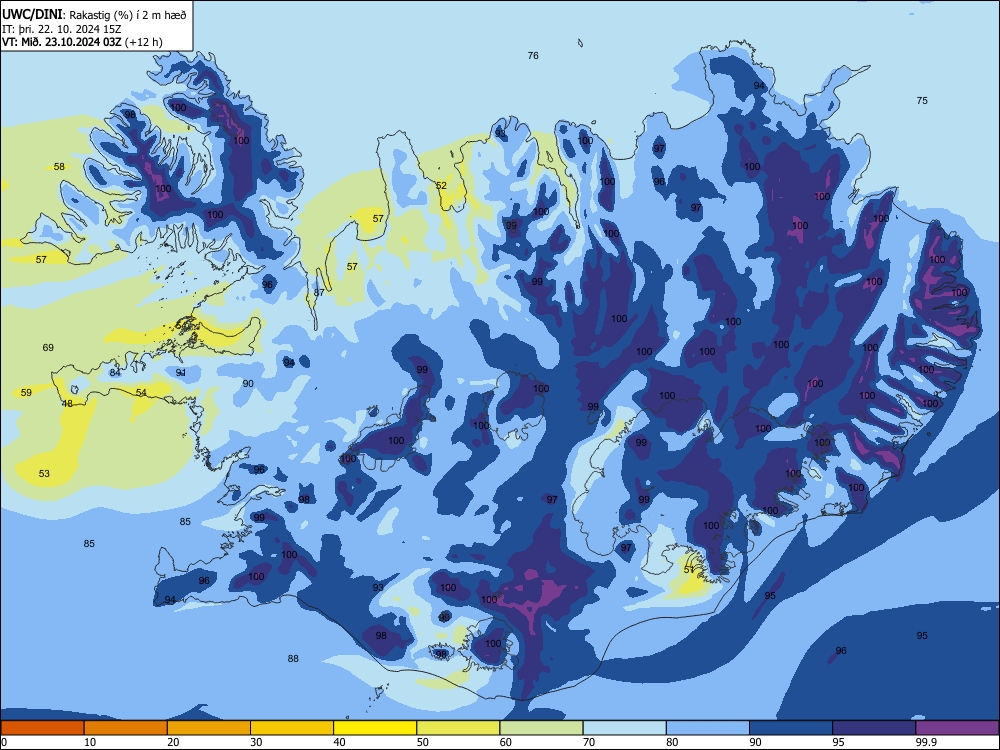This screenshot has height=750, width=1000.
Task: Click the map value 69
Action: point(48,348)
